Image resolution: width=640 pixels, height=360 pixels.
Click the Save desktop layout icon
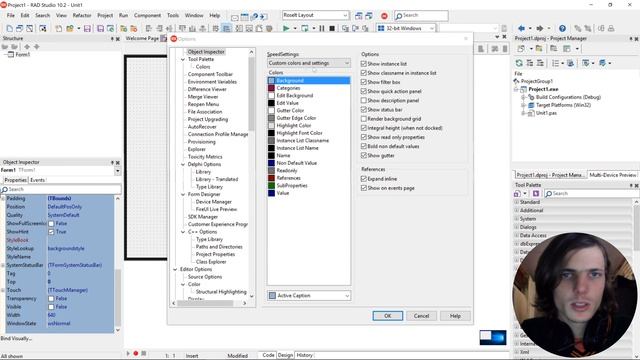click(x=358, y=16)
